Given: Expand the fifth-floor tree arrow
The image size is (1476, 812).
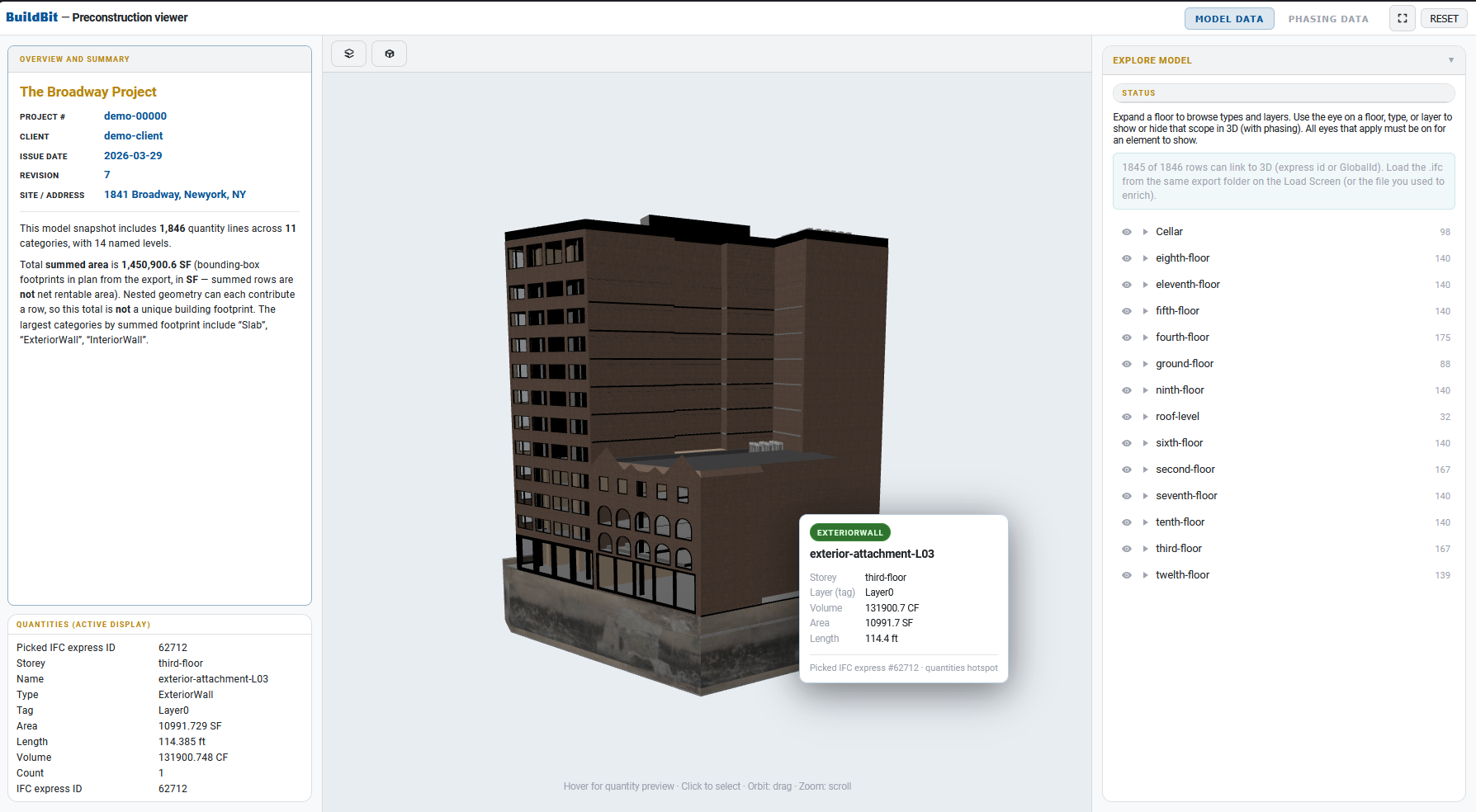Looking at the screenshot, I should point(1145,311).
